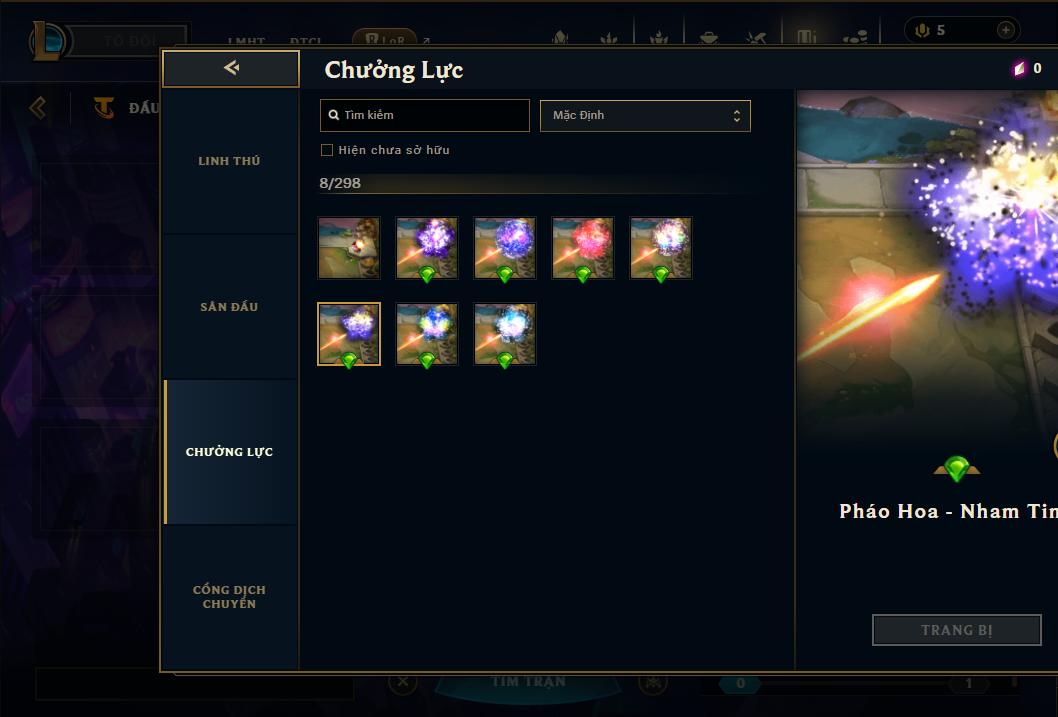The width and height of the screenshot is (1058, 717).
Task: Select the pastel rainbow fireworks boom thumbnail
Action: (x=661, y=248)
